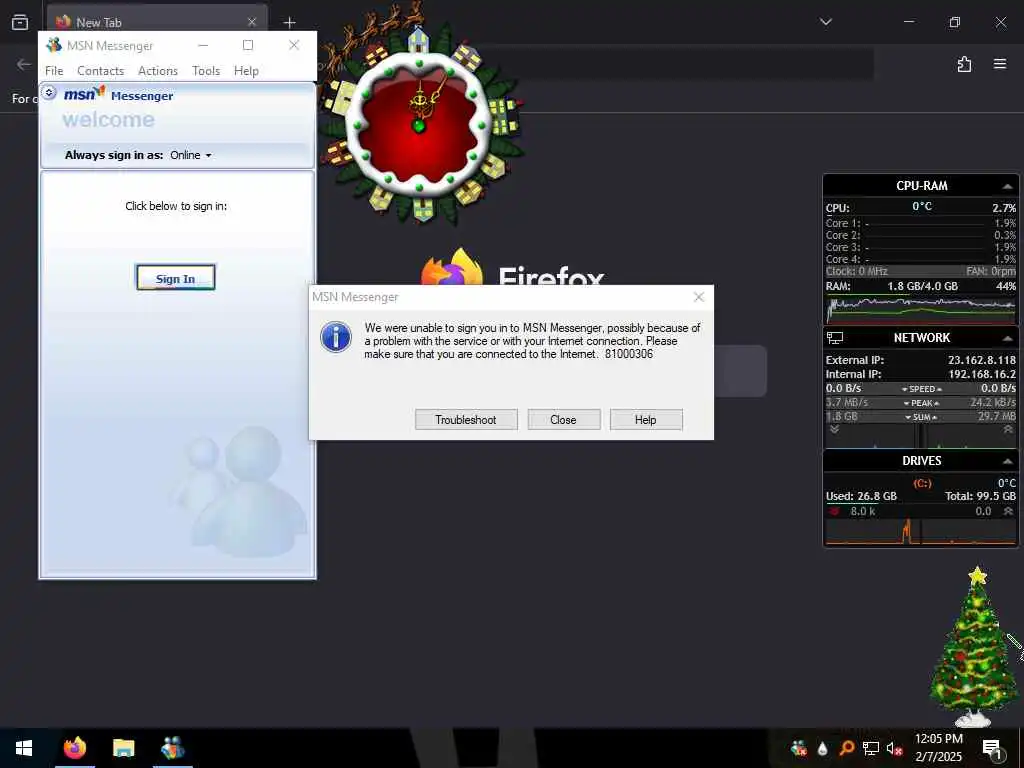Open File Explorer from the taskbar
The width and height of the screenshot is (1024, 768).
coord(123,748)
